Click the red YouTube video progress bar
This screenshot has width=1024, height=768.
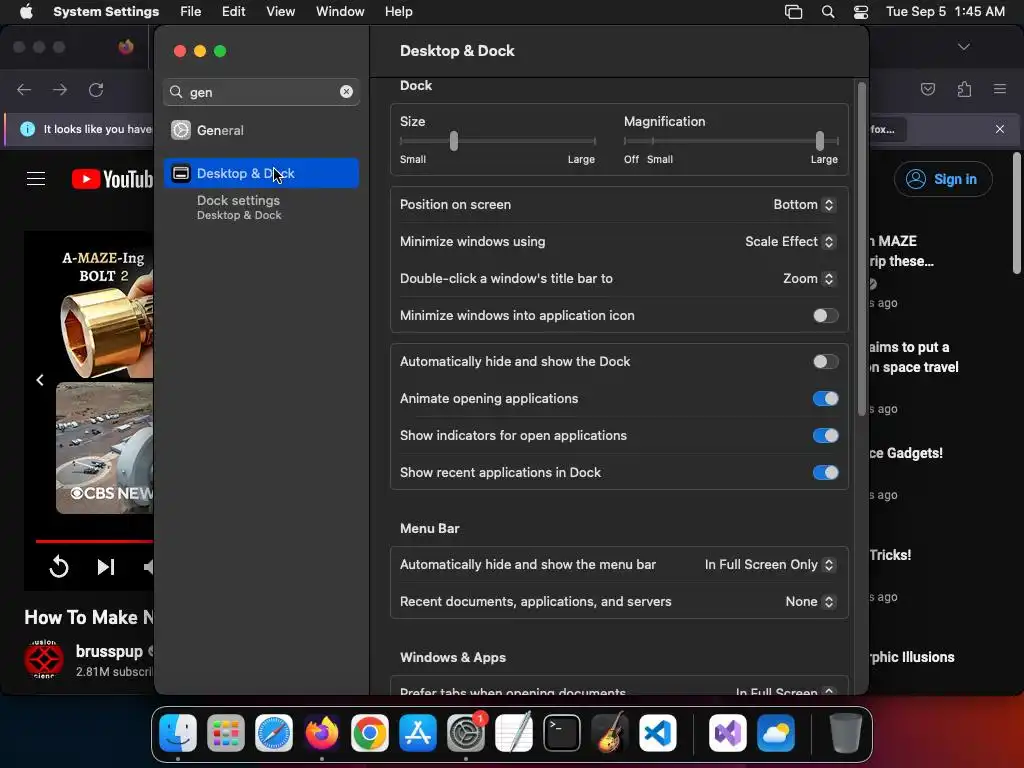[95, 541]
